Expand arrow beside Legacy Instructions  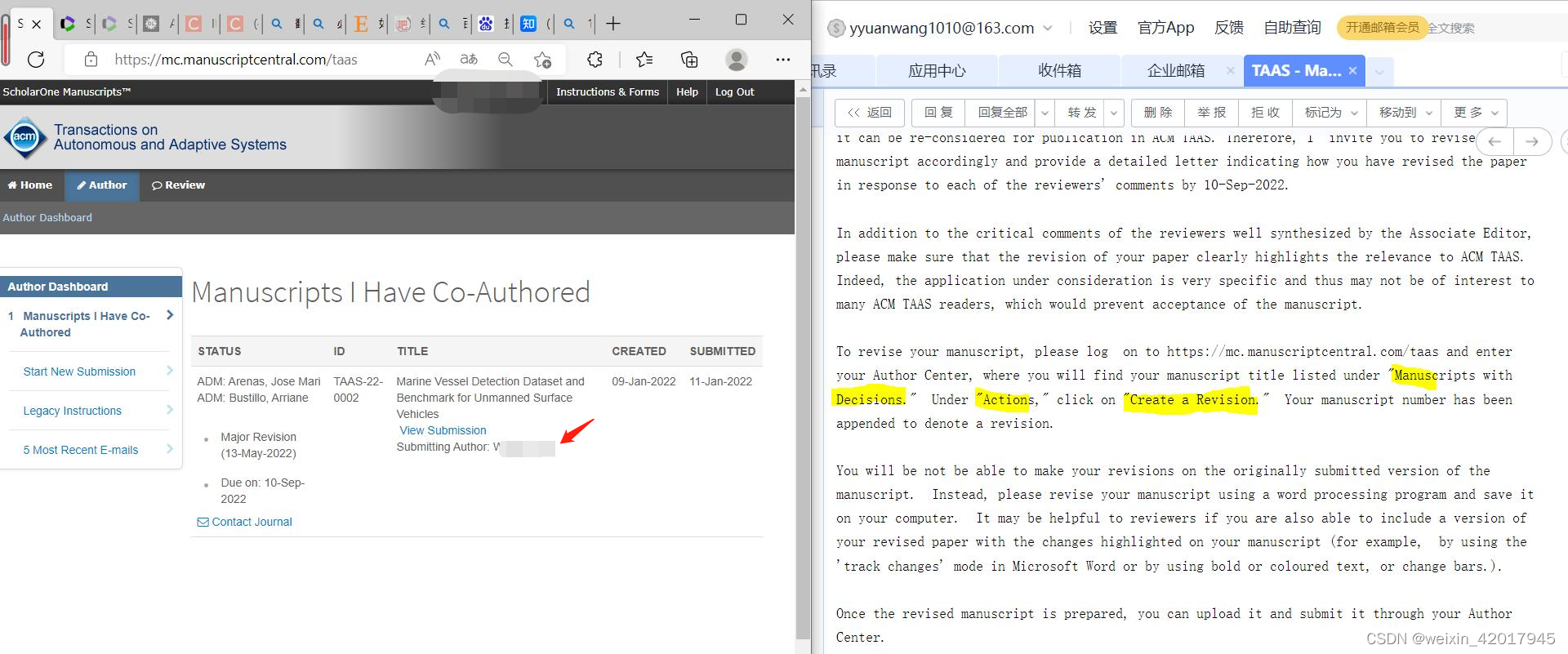[x=170, y=410]
